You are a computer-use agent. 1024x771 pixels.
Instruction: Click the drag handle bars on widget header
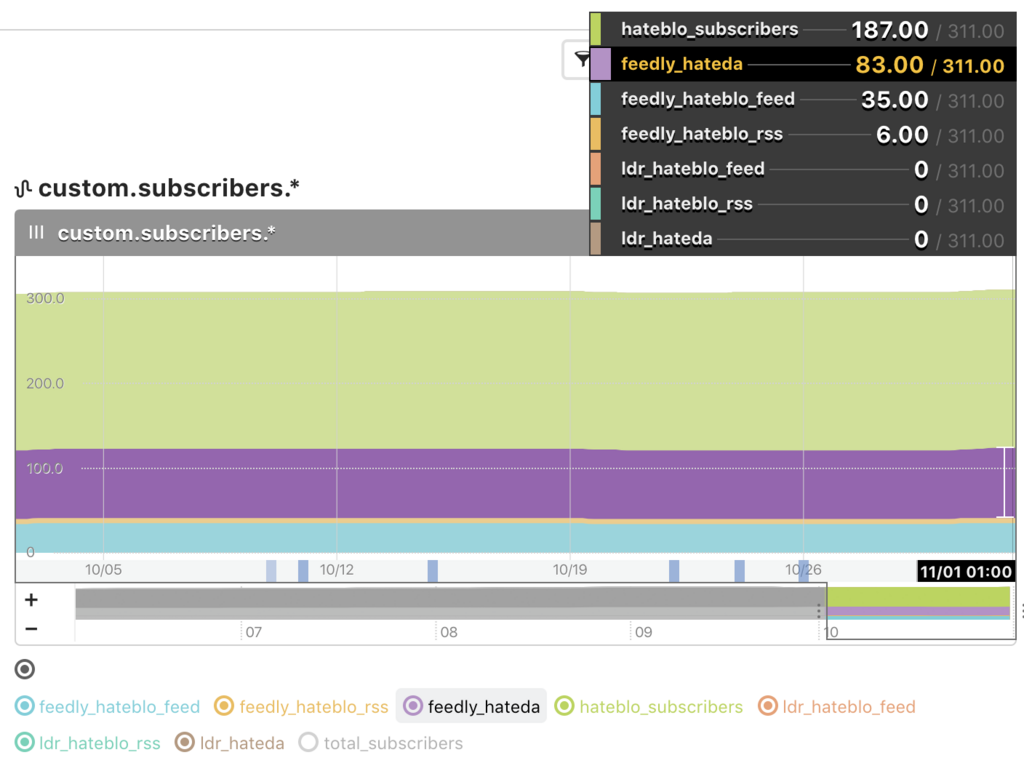click(x=37, y=232)
